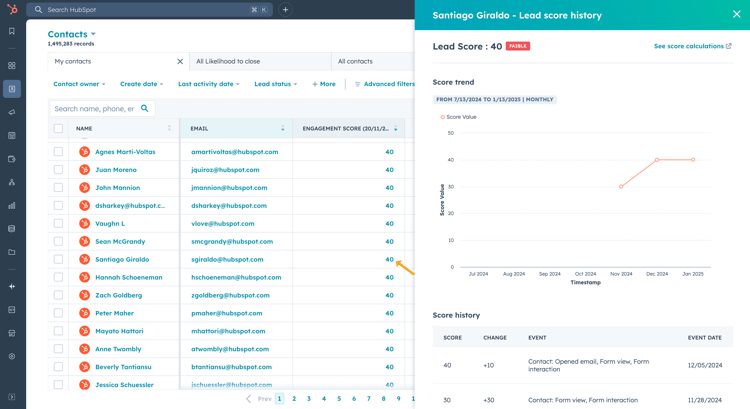Screen dimensions: 750x409
Task: Open the library folder icon in sidebar
Action: [x=12, y=252]
